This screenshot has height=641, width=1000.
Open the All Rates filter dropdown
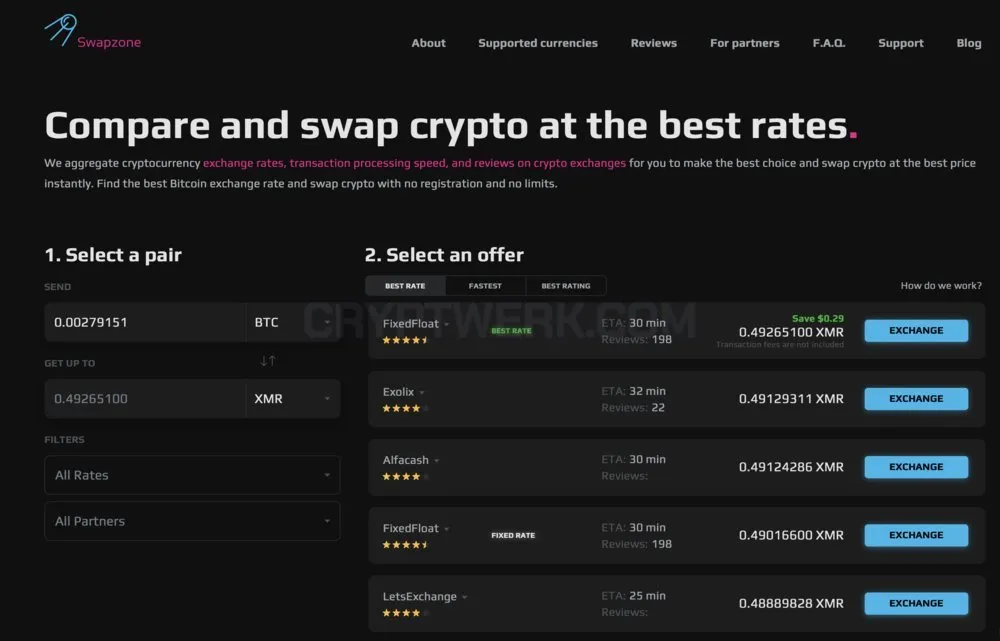click(192, 475)
